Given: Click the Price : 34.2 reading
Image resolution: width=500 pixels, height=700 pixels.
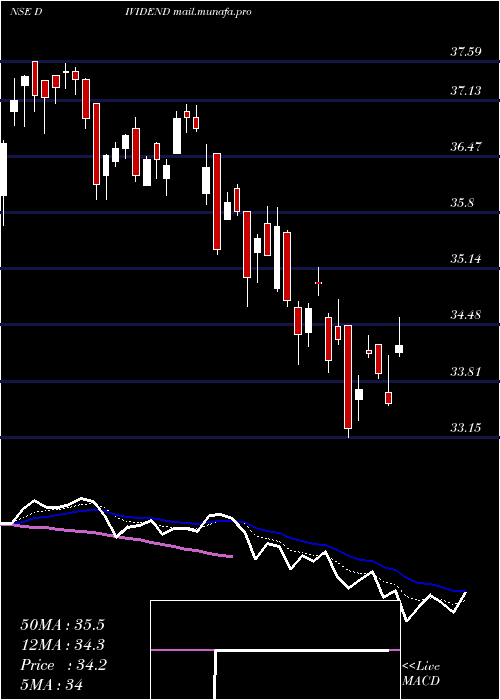Looking at the screenshot, I should (63, 666).
